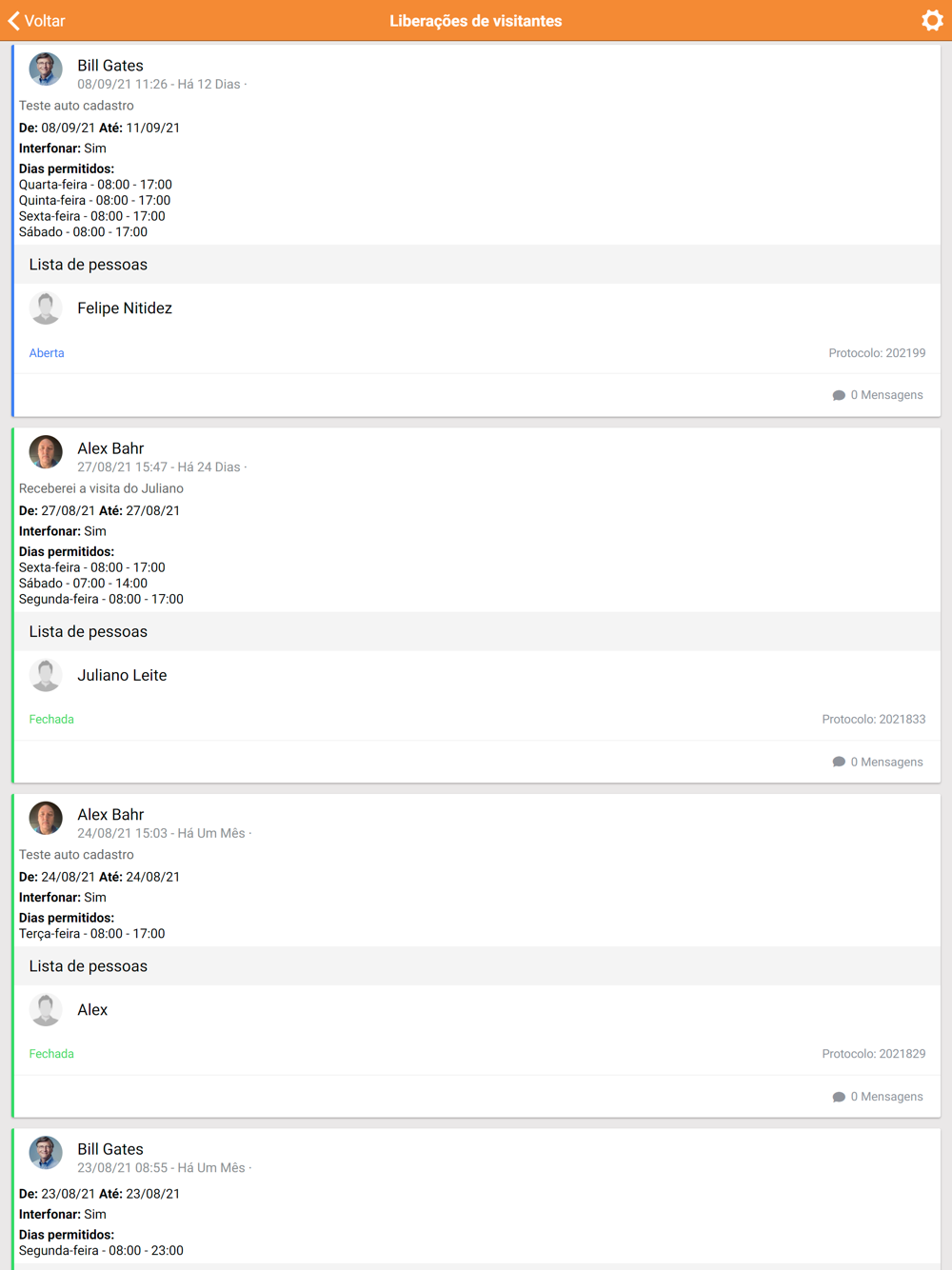
Task: Tap the Voltar back arrow
Action: (14, 21)
